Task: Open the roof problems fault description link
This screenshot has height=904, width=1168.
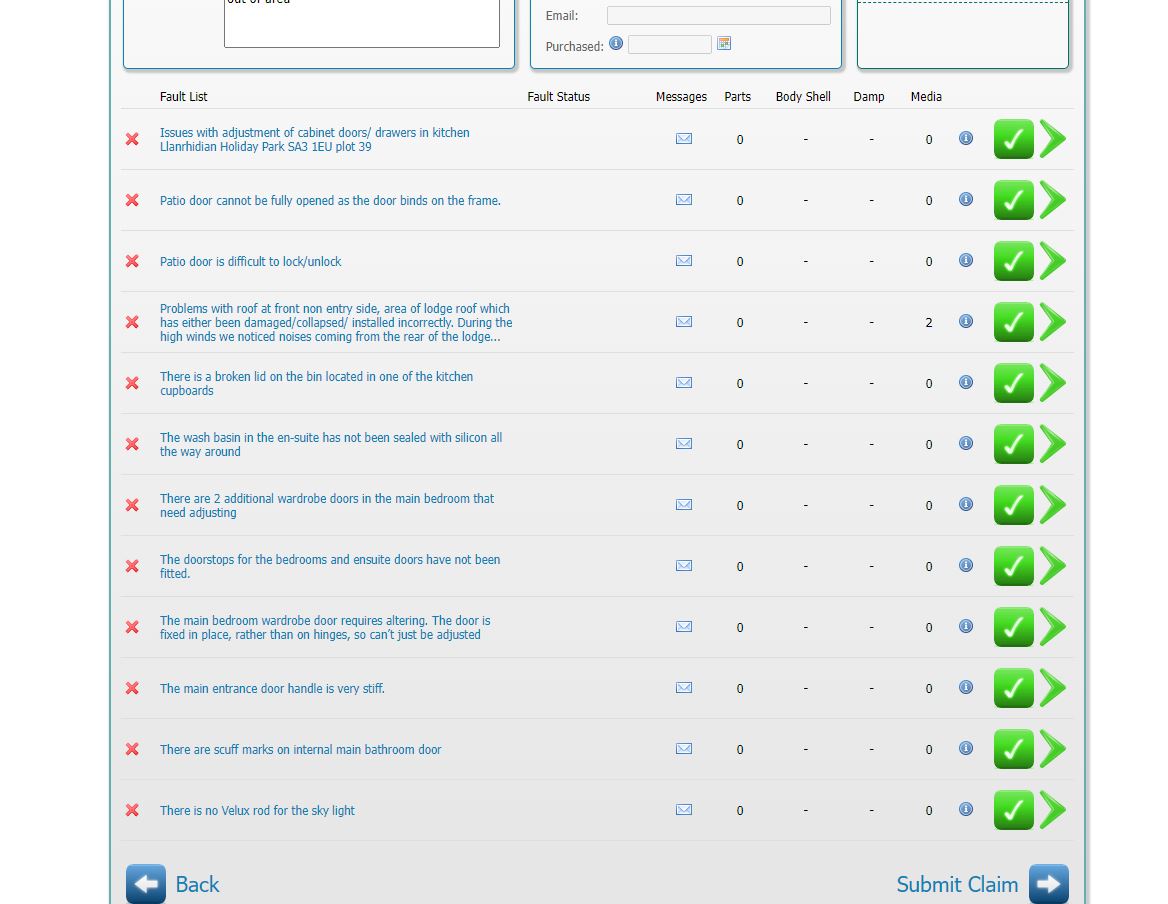Action: pyautogui.click(x=335, y=323)
